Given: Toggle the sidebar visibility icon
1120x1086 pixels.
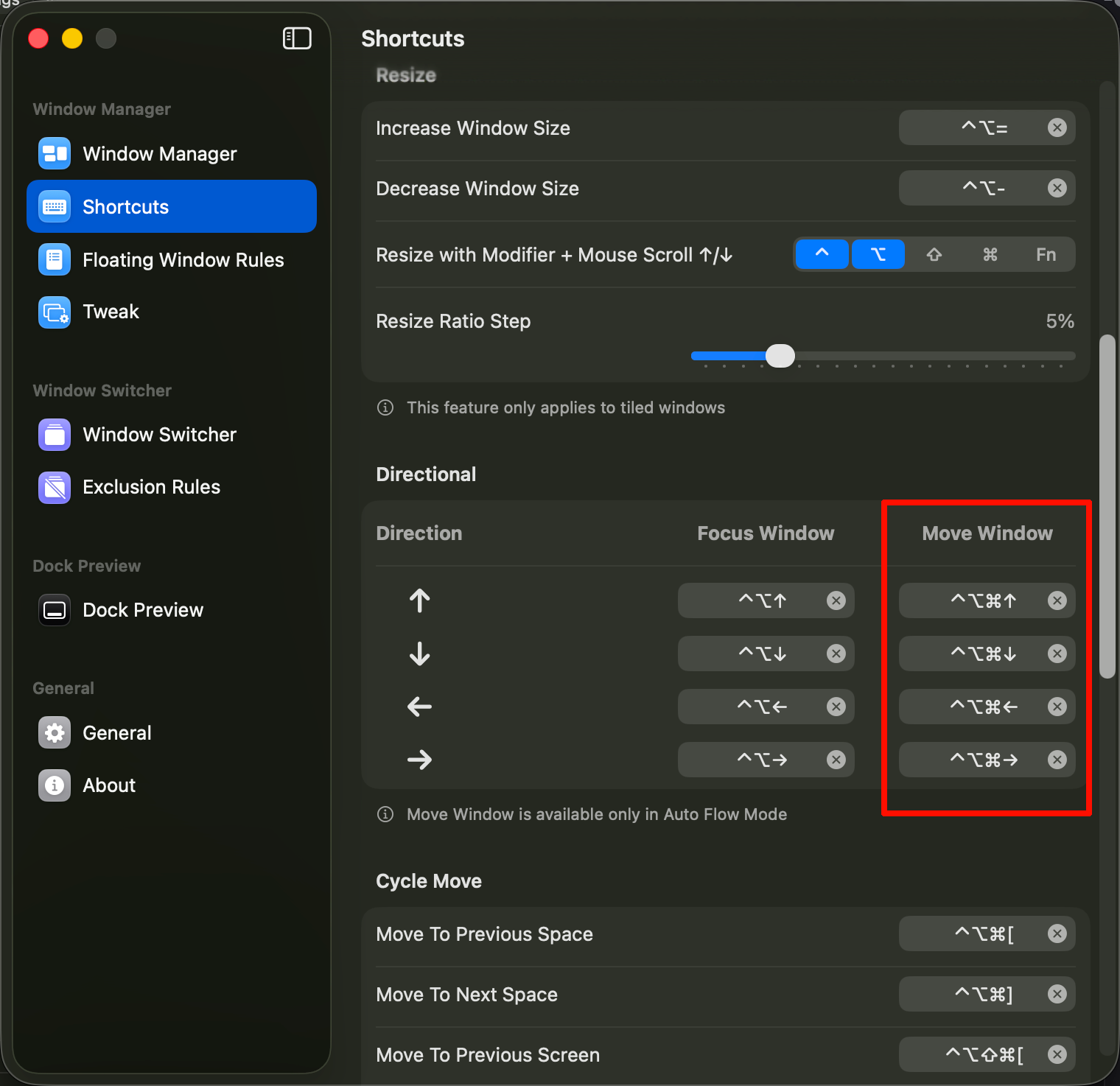Looking at the screenshot, I should coord(297,38).
